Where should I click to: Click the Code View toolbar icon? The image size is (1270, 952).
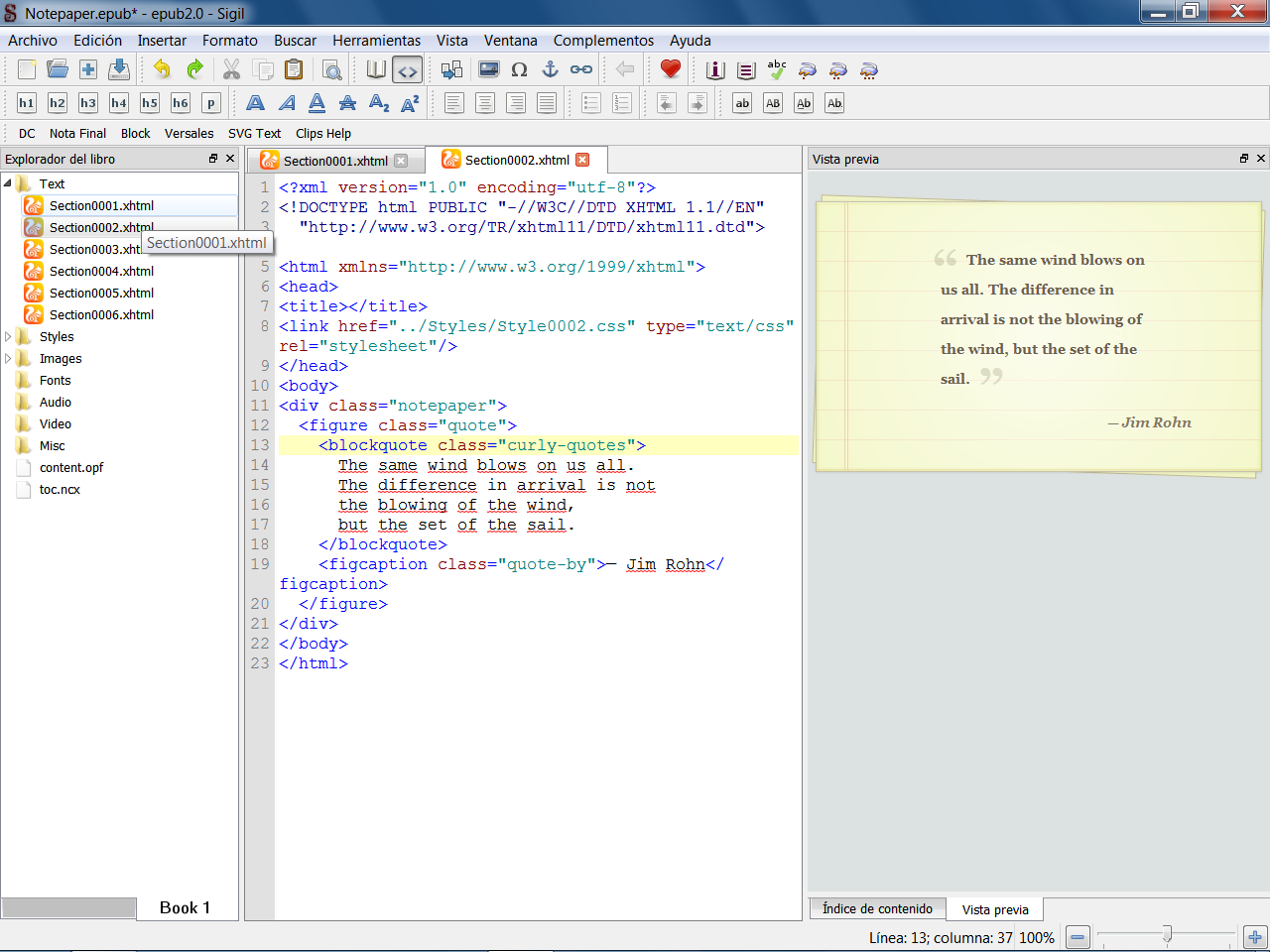407,70
